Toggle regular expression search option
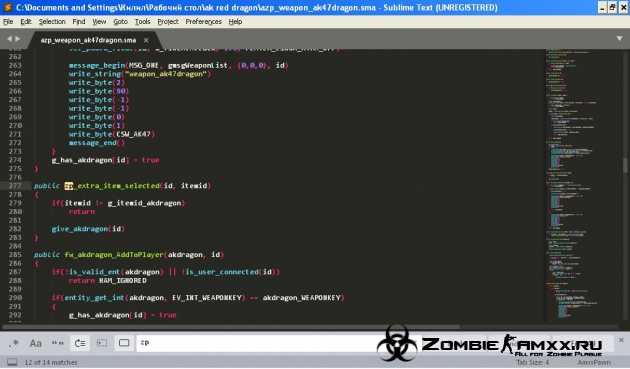The width and height of the screenshot is (630, 369). coord(14,343)
